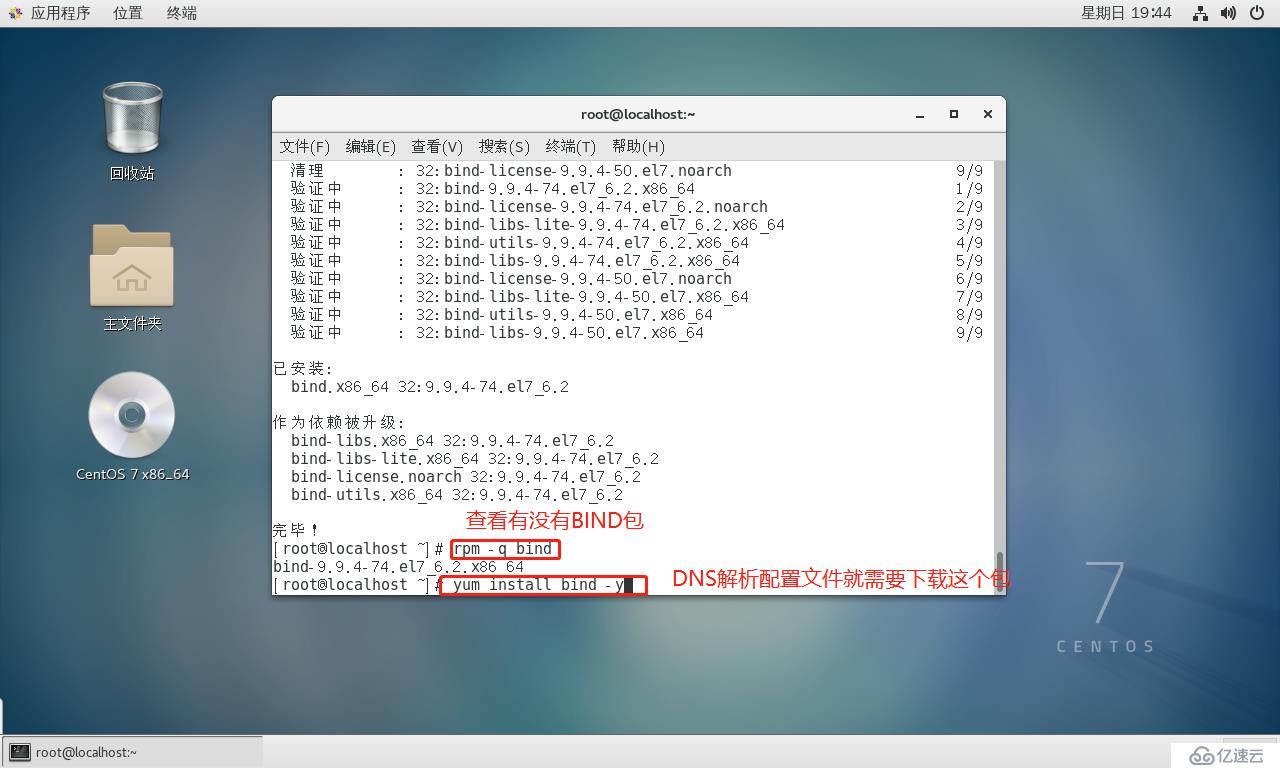
Task: Open the 位置 menu in top panel
Action: click(x=127, y=13)
